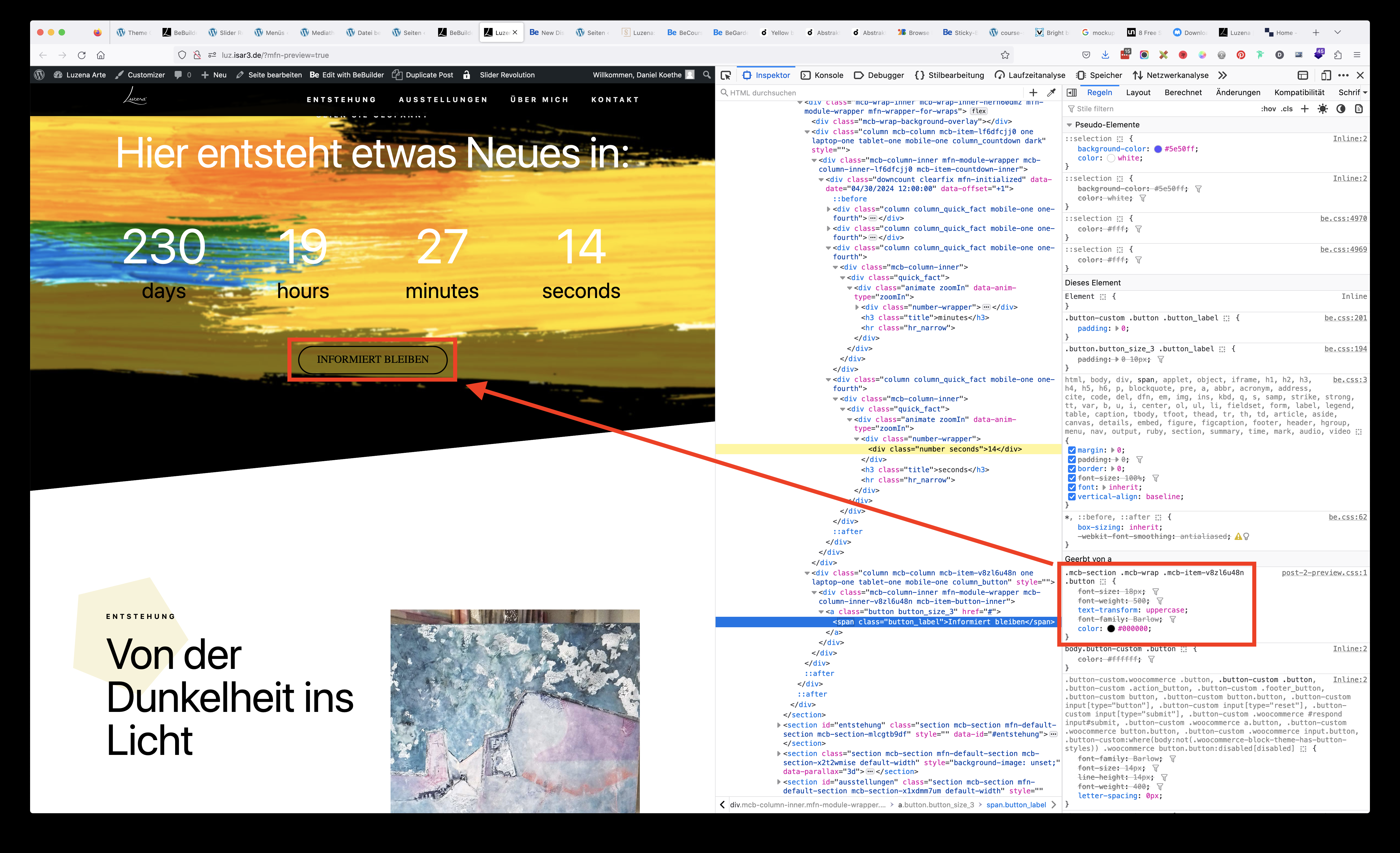Viewport: 1400px width, 853px height.
Task: Focus the Stile filtern filter field
Action: coord(1159,109)
